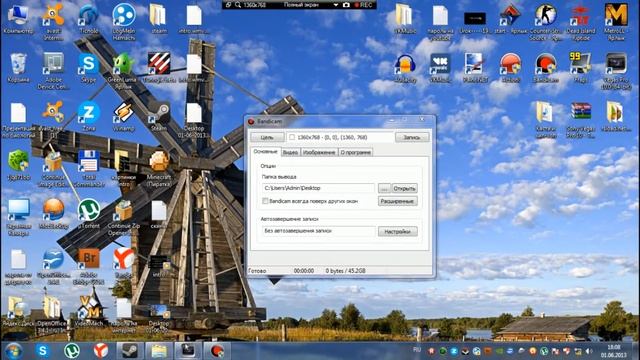Open the Winamp desktop shortcut

click(x=123, y=116)
